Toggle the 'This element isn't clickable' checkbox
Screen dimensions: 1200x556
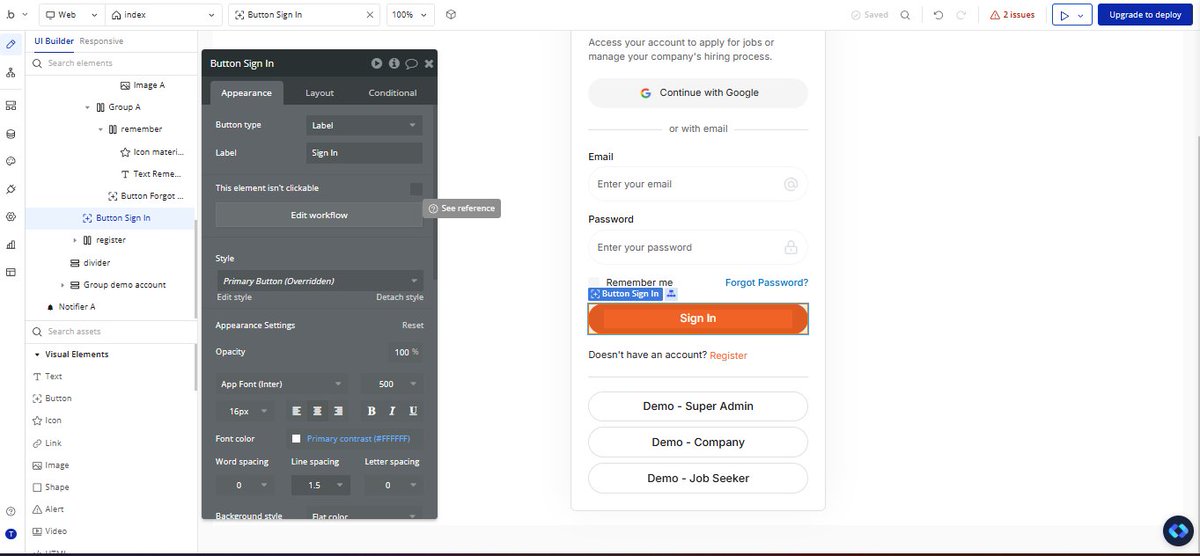click(416, 188)
